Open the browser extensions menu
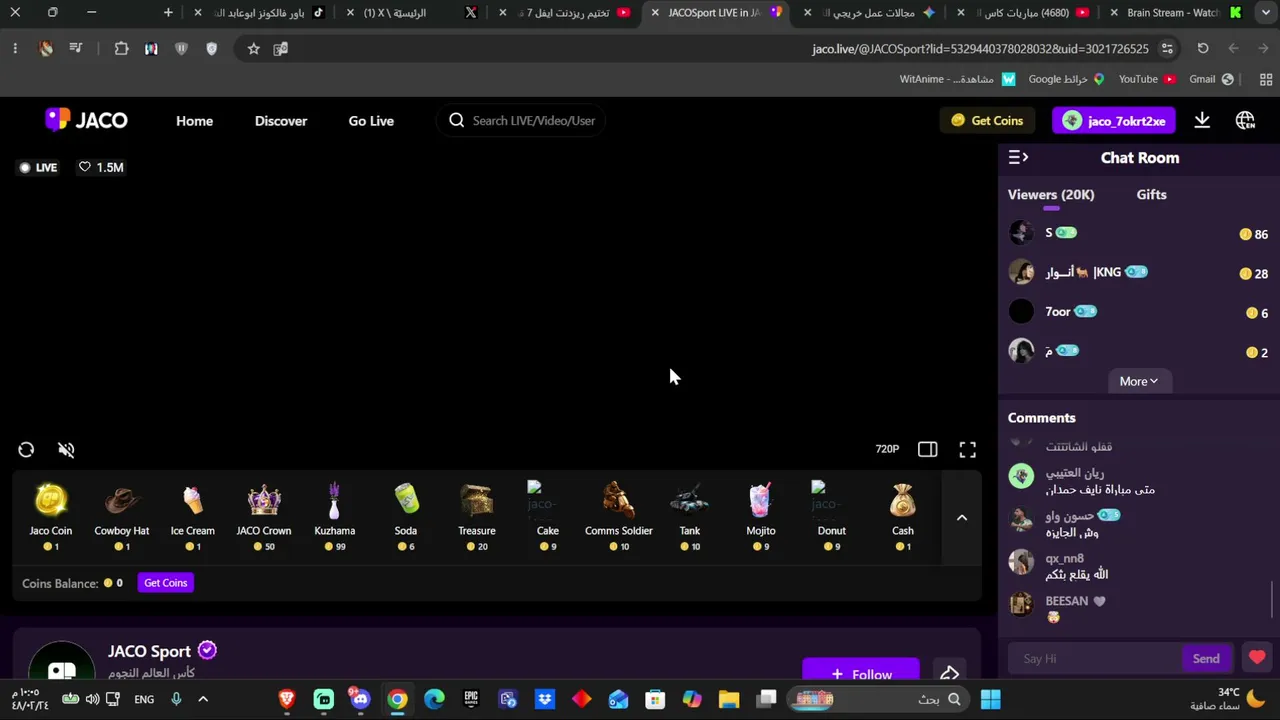This screenshot has height=720, width=1280. pyautogui.click(x=122, y=49)
